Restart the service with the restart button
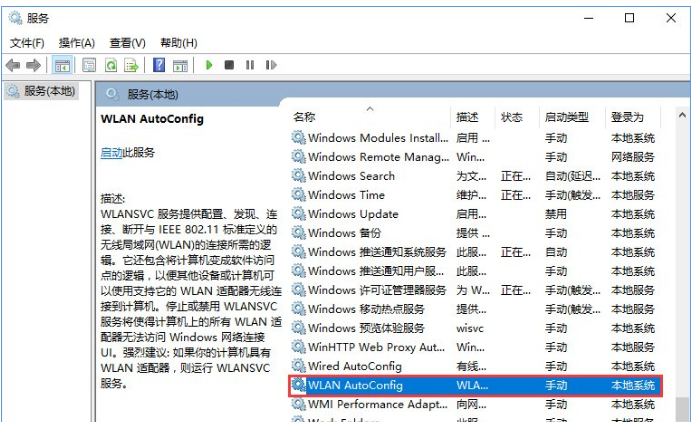The width and height of the screenshot is (691, 422). click(x=271, y=65)
